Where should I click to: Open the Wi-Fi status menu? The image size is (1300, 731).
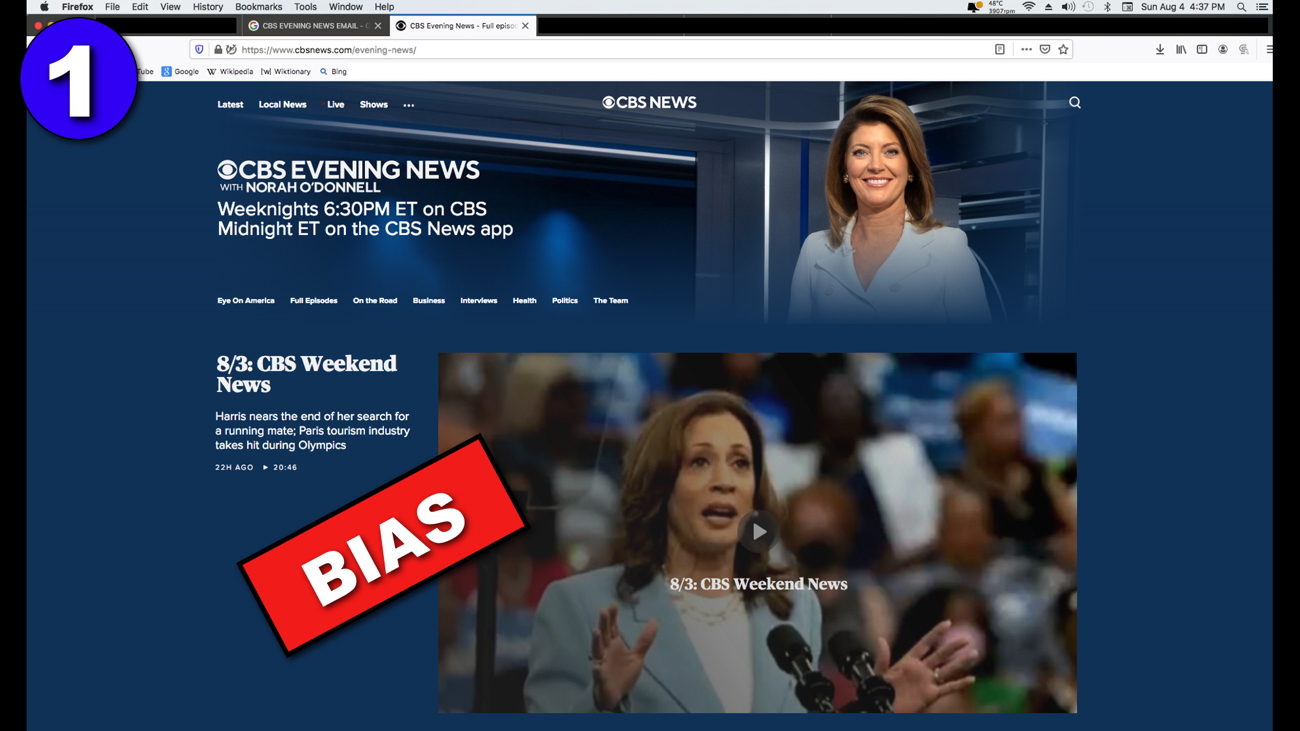pyautogui.click(x=1028, y=7)
